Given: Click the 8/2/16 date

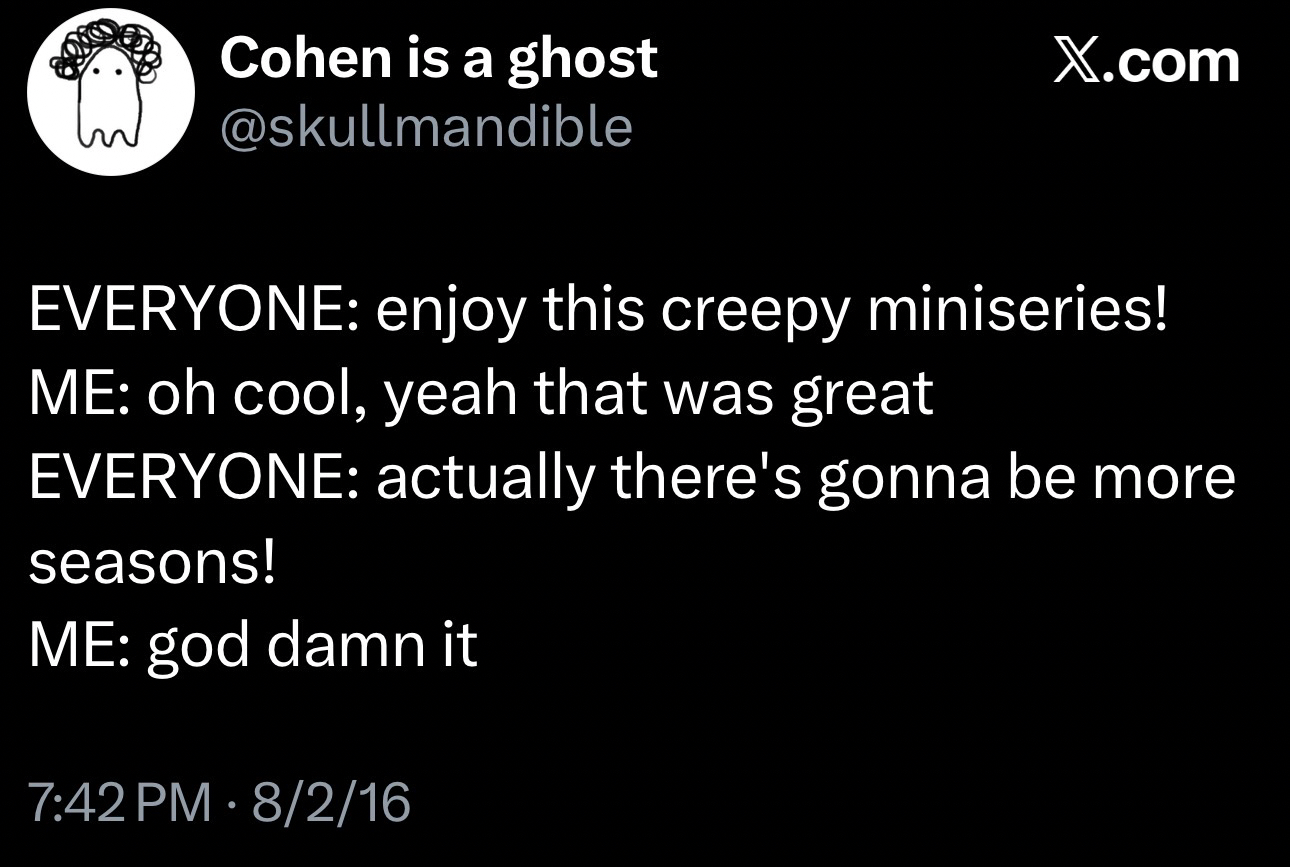Looking at the screenshot, I should click(x=333, y=801).
